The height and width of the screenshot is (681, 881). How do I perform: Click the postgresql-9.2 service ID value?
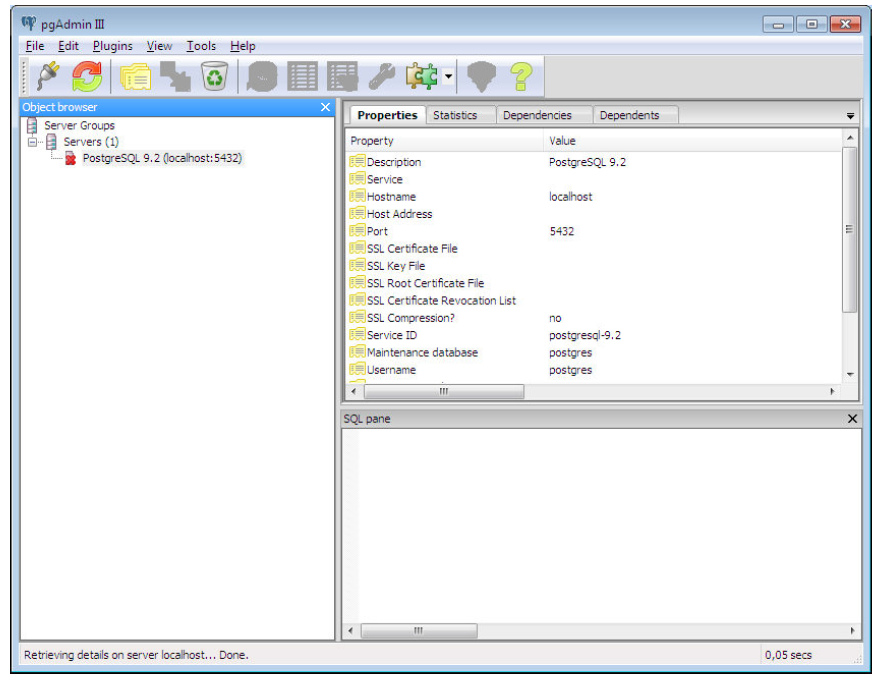[x=585, y=335]
